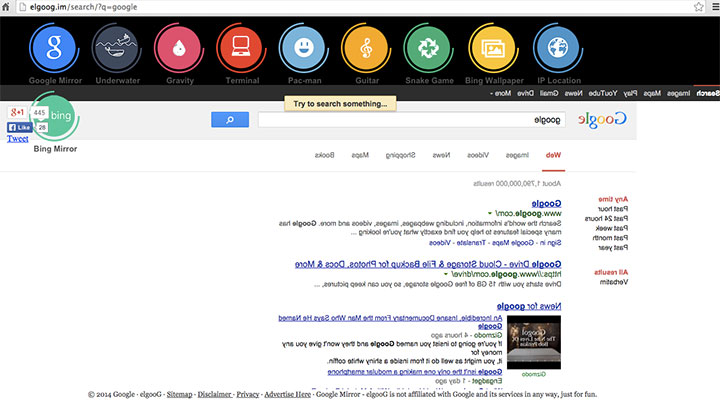The image size is (720, 401).
Task: Click the Facebook Like button
Action: tap(19, 127)
